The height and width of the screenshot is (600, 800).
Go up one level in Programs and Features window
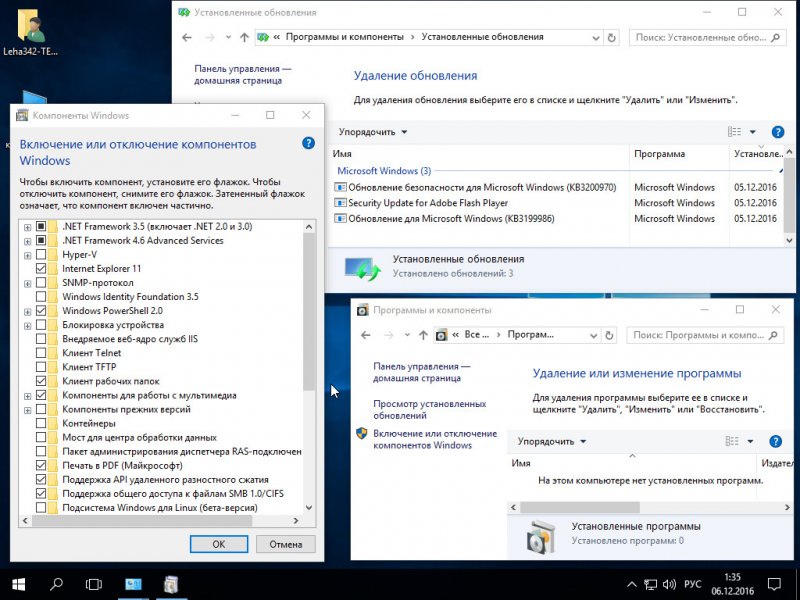(423, 335)
